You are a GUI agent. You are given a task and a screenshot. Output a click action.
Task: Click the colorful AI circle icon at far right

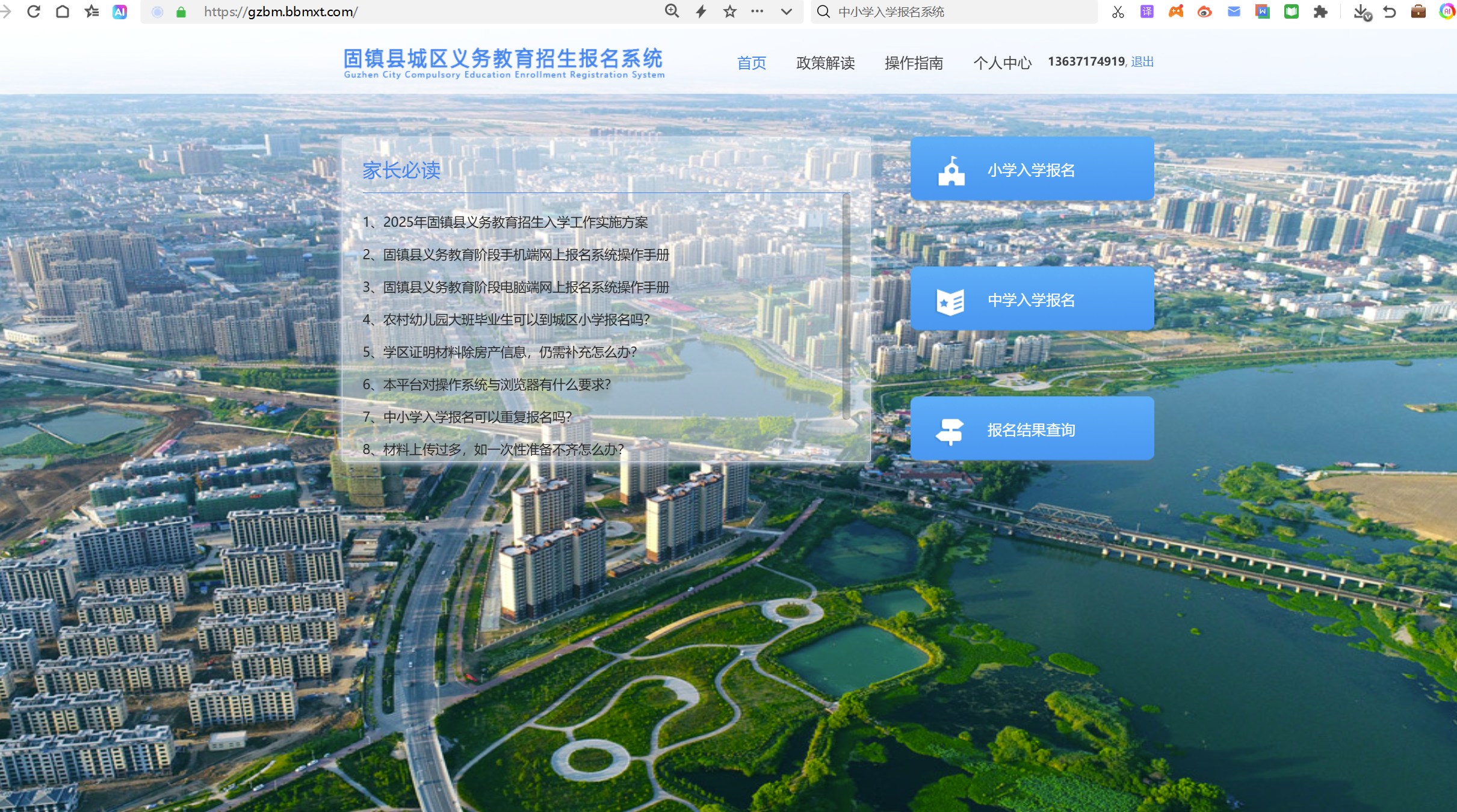point(1447,11)
